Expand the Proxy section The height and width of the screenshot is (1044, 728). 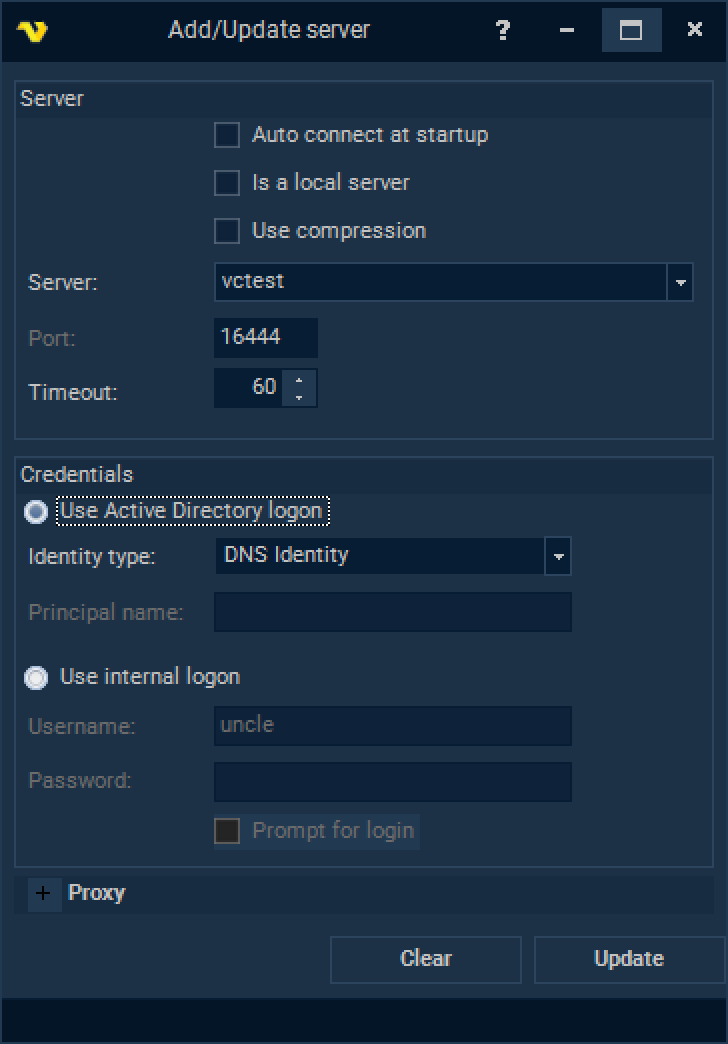click(x=43, y=892)
